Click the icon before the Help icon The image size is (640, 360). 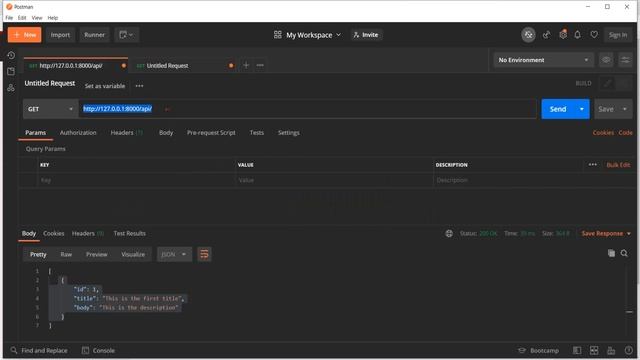(x=611, y=351)
